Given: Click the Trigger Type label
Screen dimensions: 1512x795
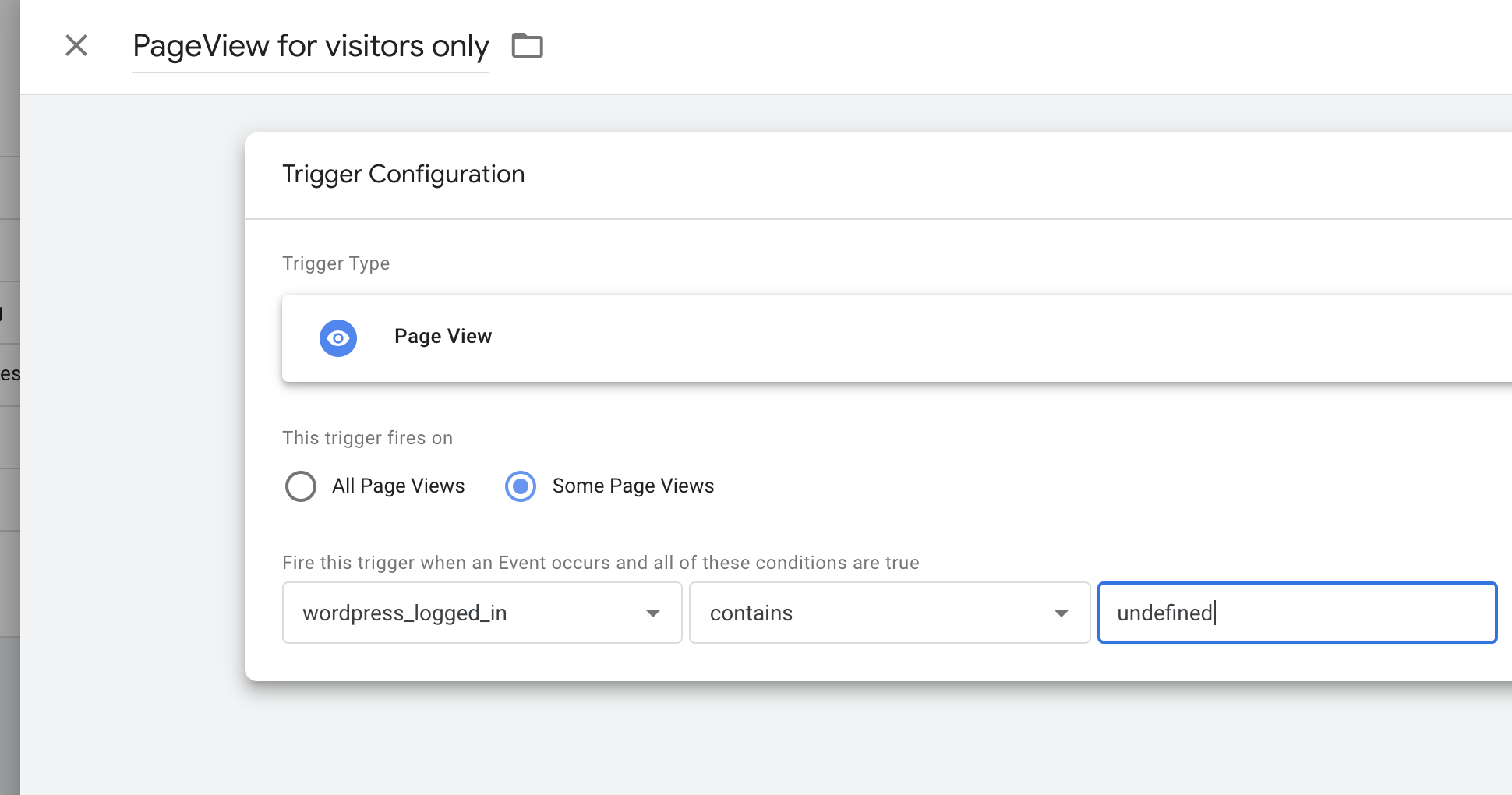Looking at the screenshot, I should click(x=336, y=263).
